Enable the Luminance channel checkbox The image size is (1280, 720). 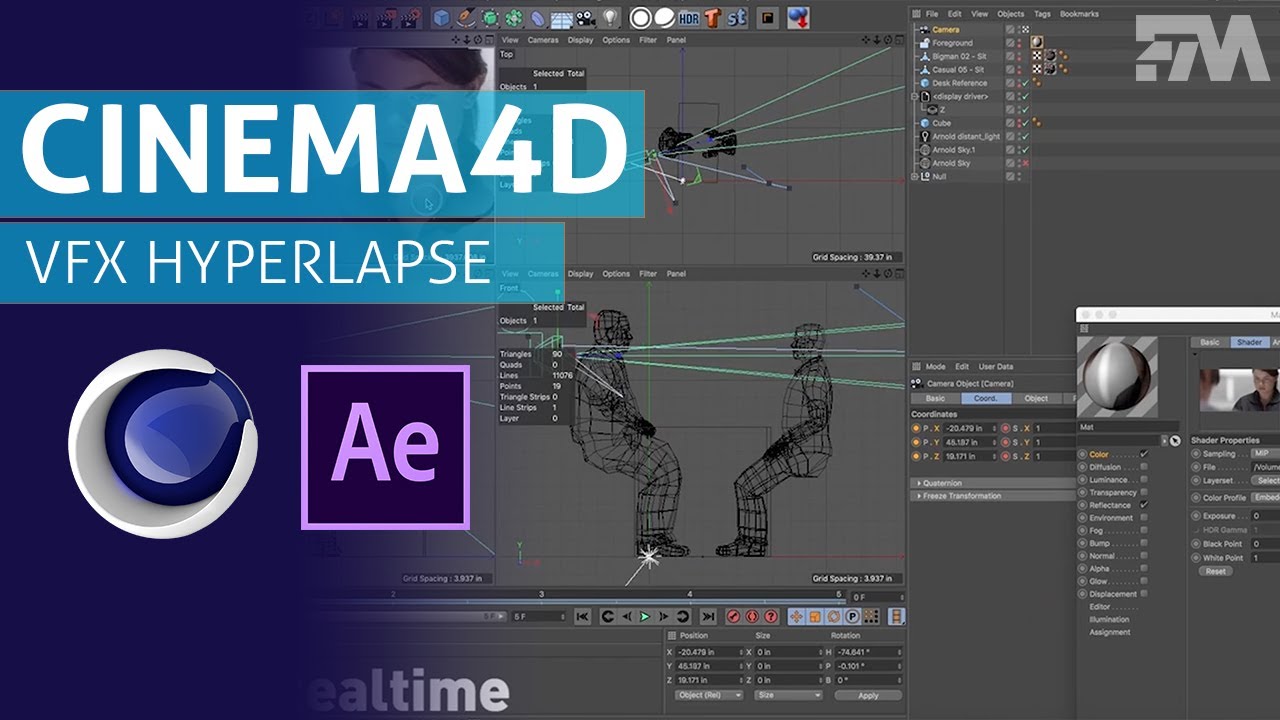tap(1144, 480)
